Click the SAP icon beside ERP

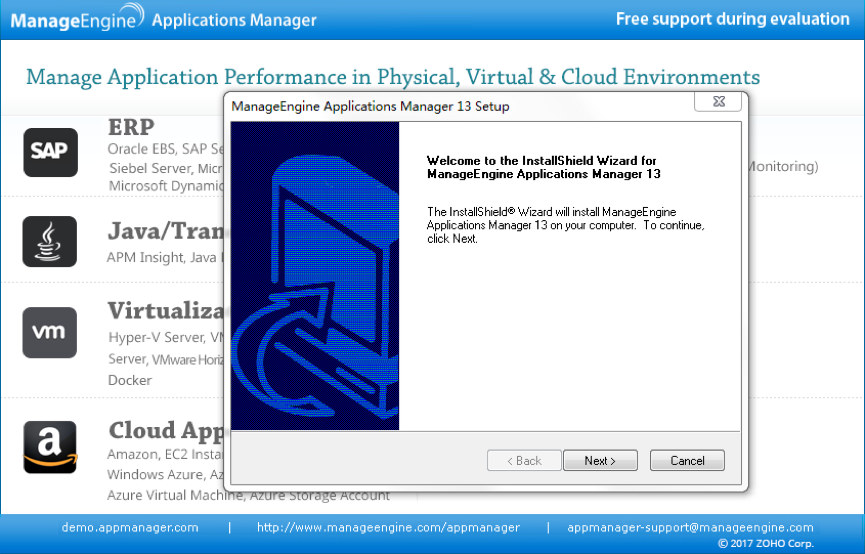click(50, 152)
